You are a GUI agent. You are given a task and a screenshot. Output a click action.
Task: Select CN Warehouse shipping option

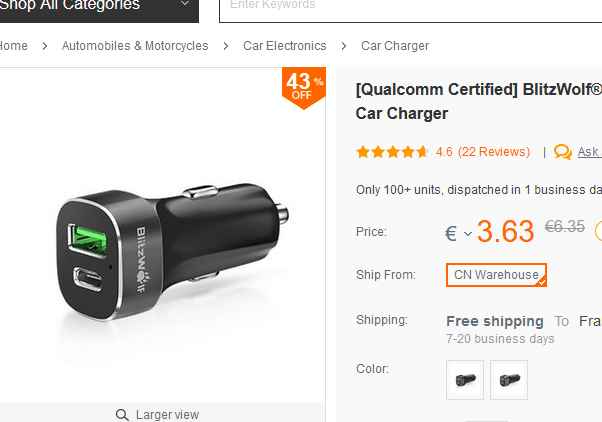coord(496,275)
